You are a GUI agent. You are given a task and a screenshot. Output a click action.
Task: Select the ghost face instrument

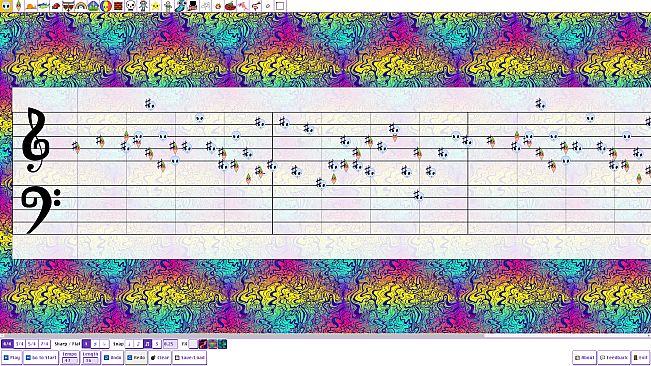tap(6, 6)
